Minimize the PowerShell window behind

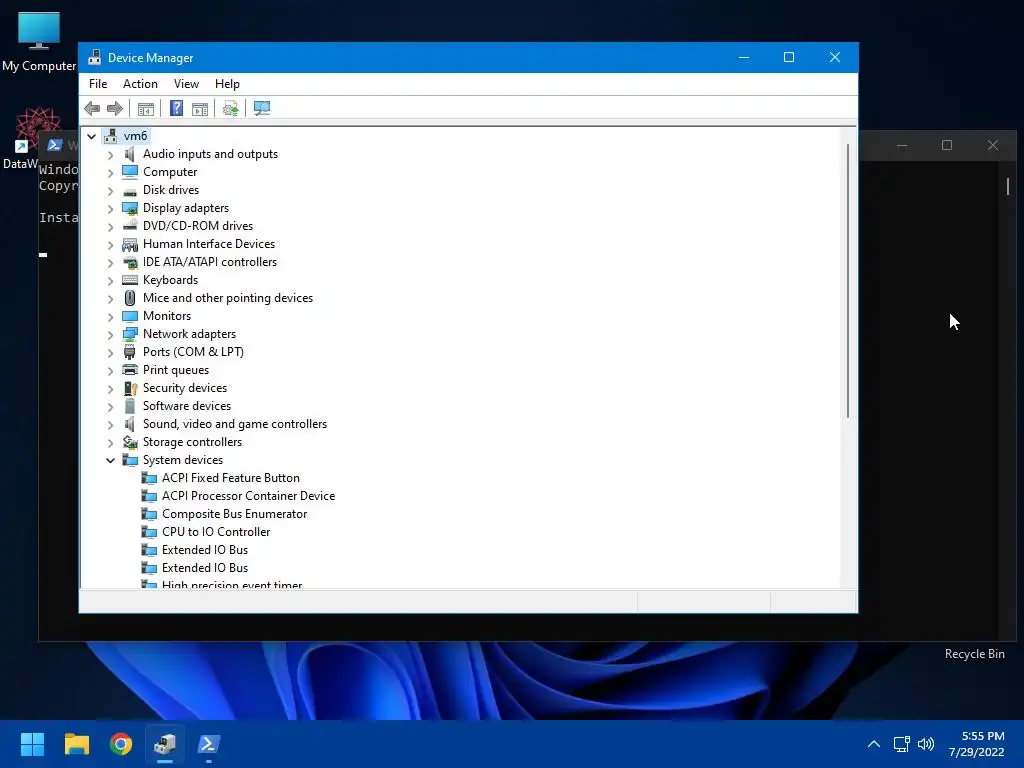coord(902,145)
